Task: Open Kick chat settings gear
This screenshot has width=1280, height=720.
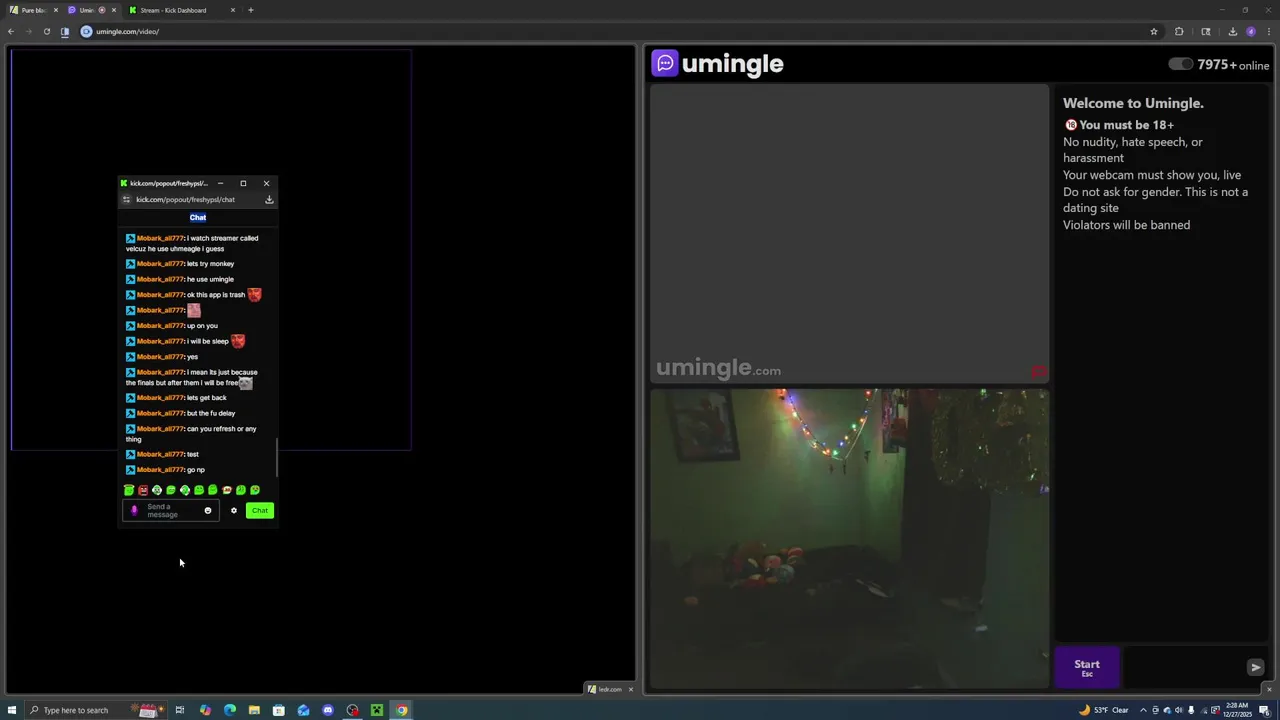Action: click(234, 511)
